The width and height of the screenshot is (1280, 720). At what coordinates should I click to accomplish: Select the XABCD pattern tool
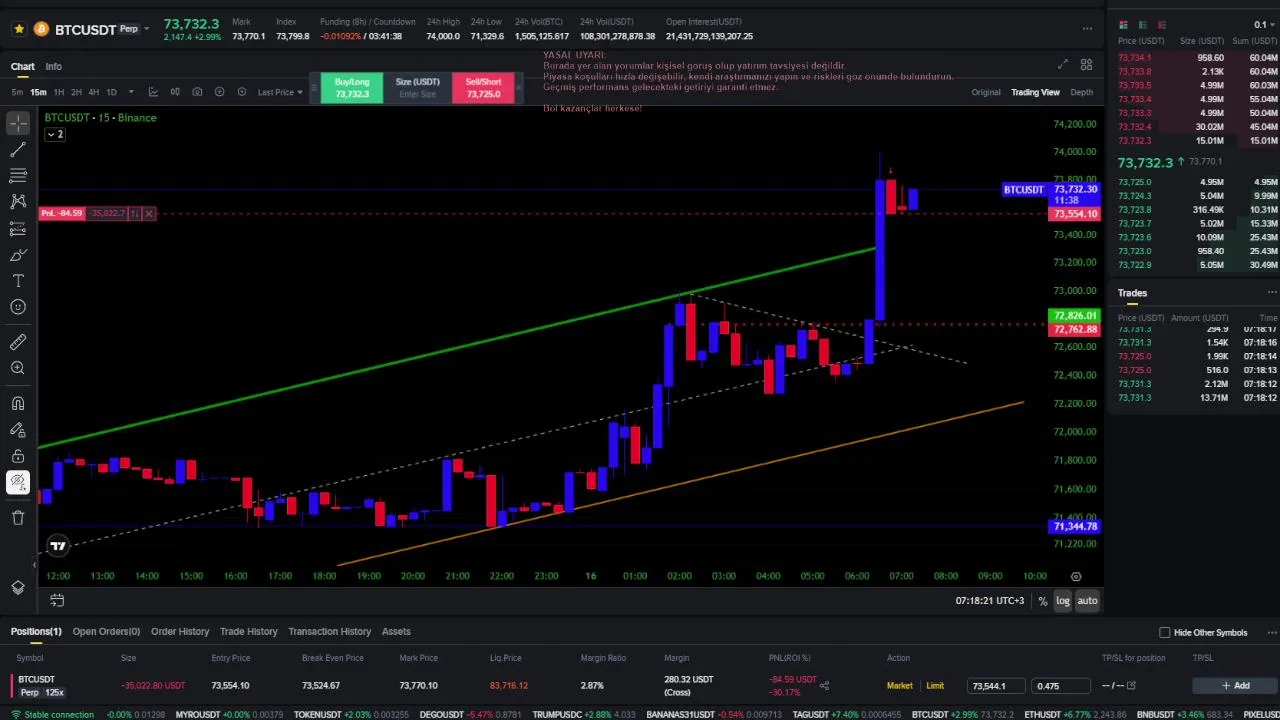(x=18, y=202)
